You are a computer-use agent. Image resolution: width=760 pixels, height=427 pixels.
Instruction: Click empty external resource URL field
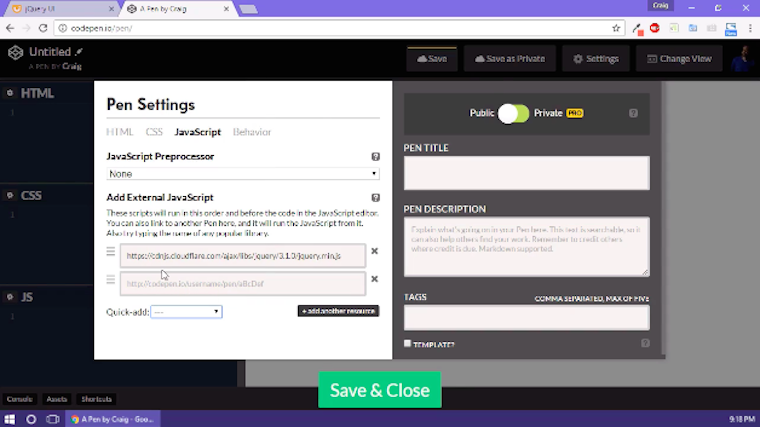(243, 284)
